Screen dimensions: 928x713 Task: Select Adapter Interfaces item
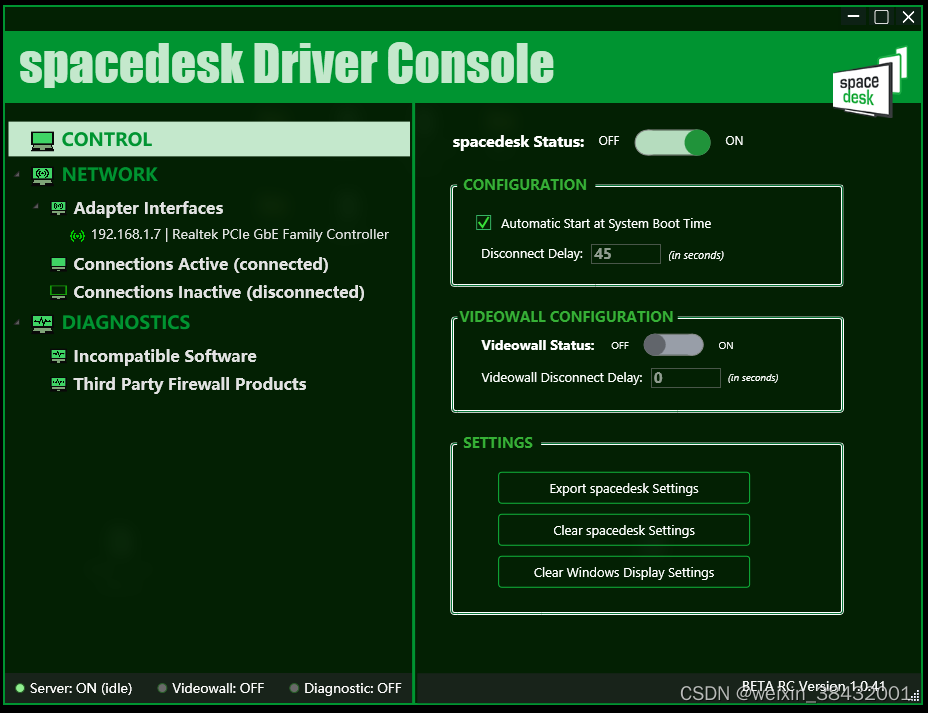pyautogui.click(x=148, y=208)
